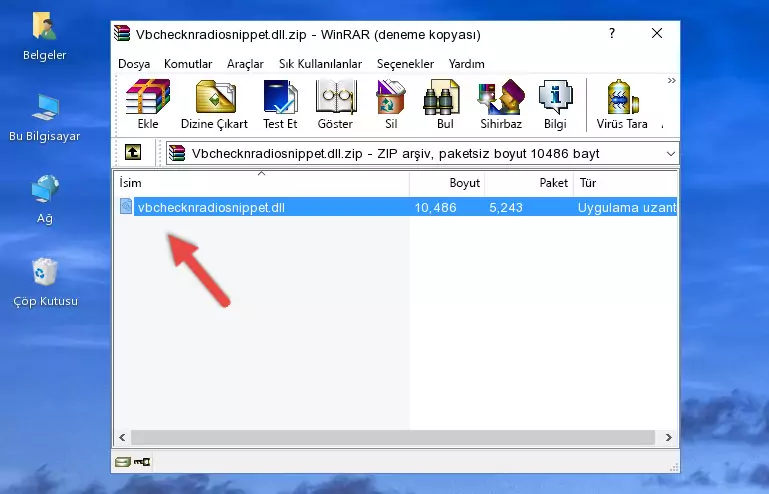Click the vbchecknradiosnippet.dll file icon
This screenshot has width=769, height=494.
coord(126,207)
